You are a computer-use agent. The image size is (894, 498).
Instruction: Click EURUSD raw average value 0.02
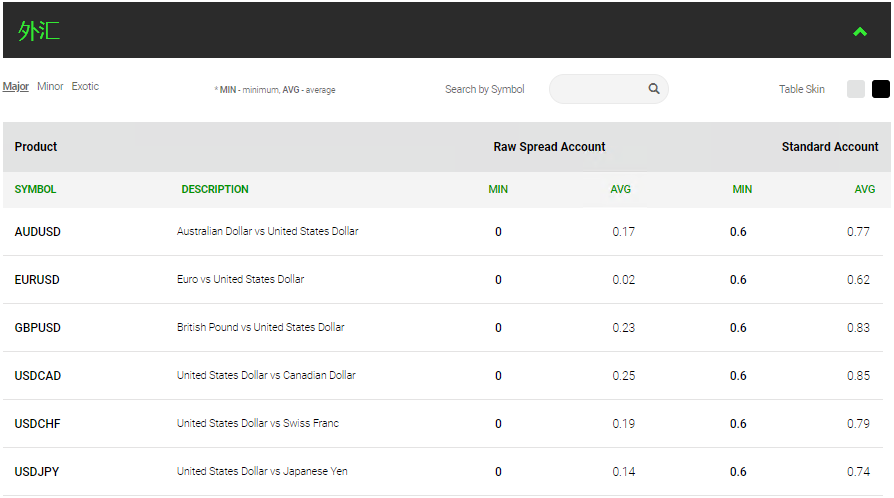point(623,280)
